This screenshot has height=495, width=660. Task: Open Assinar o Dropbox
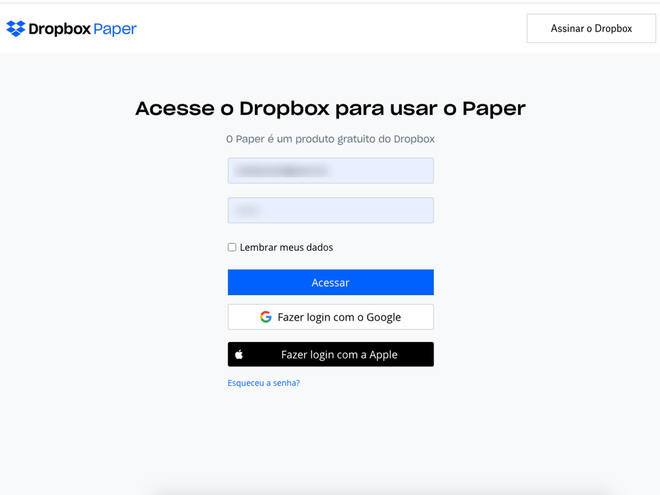[x=591, y=28]
